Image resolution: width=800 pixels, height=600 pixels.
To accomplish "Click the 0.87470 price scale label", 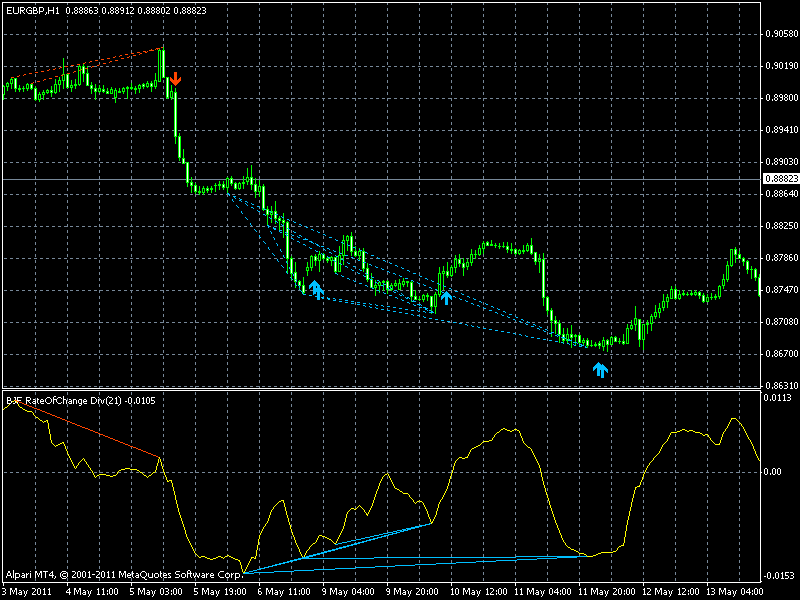I will coord(782,290).
